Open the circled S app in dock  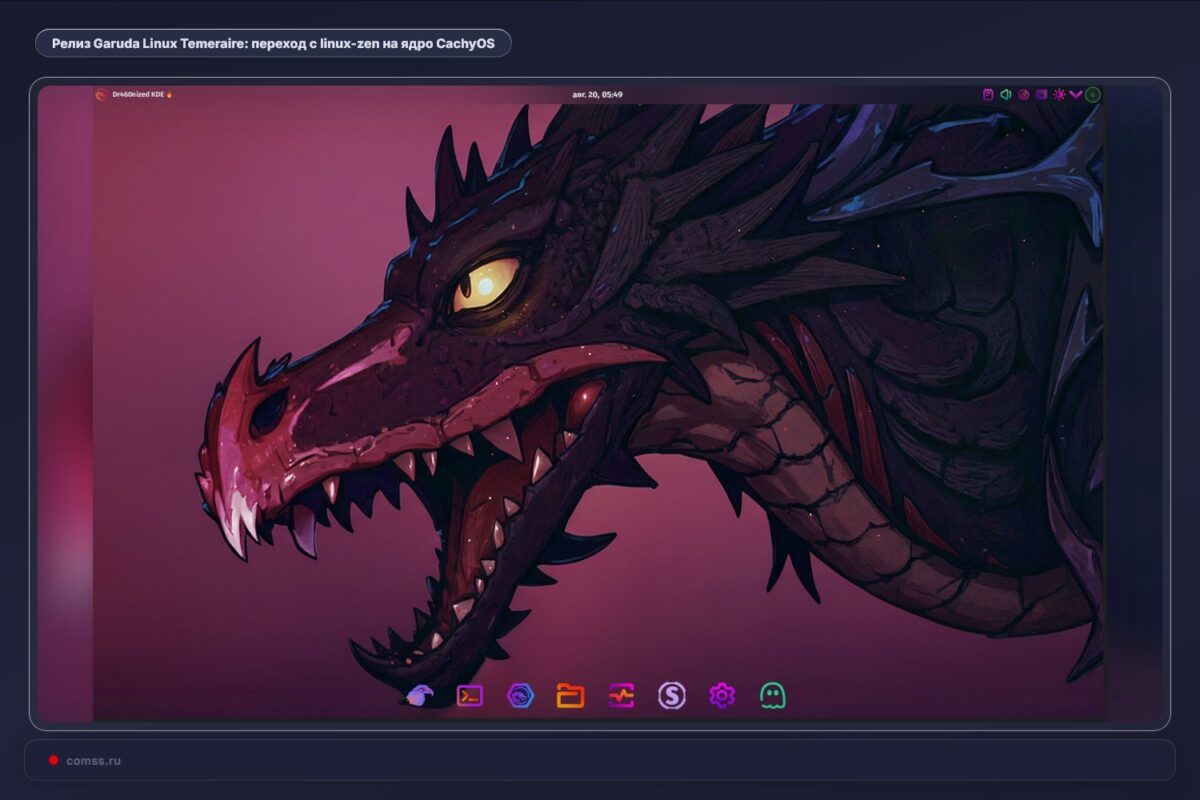[x=672, y=695]
